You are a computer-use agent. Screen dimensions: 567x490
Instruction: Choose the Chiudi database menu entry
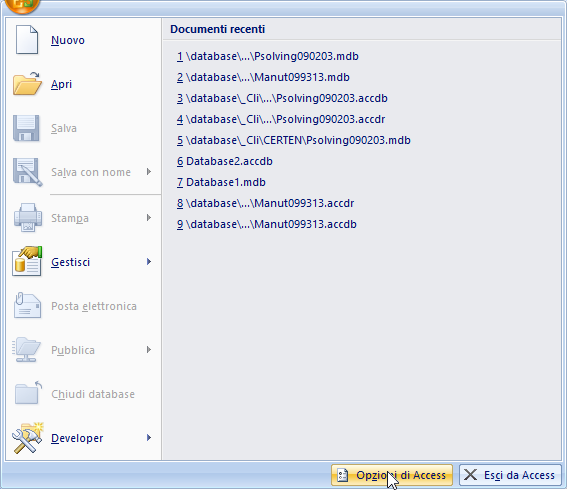83,393
